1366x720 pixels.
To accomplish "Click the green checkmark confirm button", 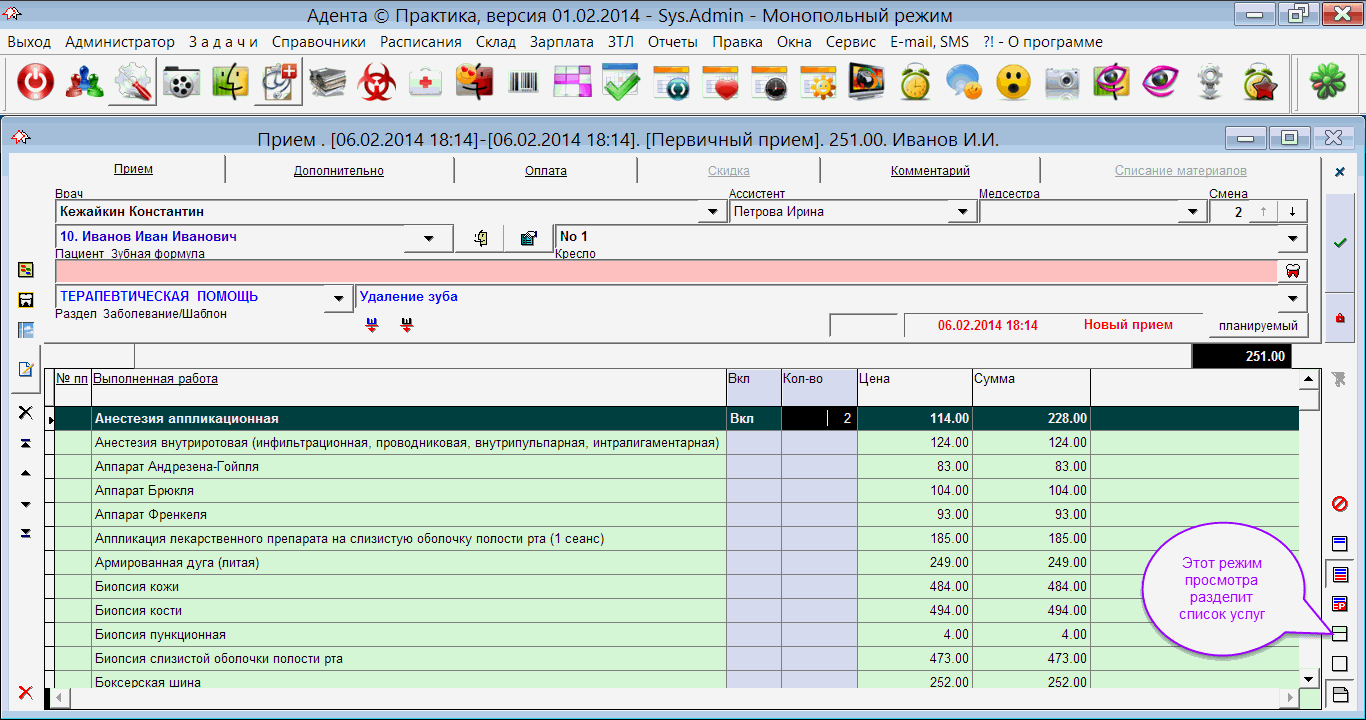I will point(1340,243).
